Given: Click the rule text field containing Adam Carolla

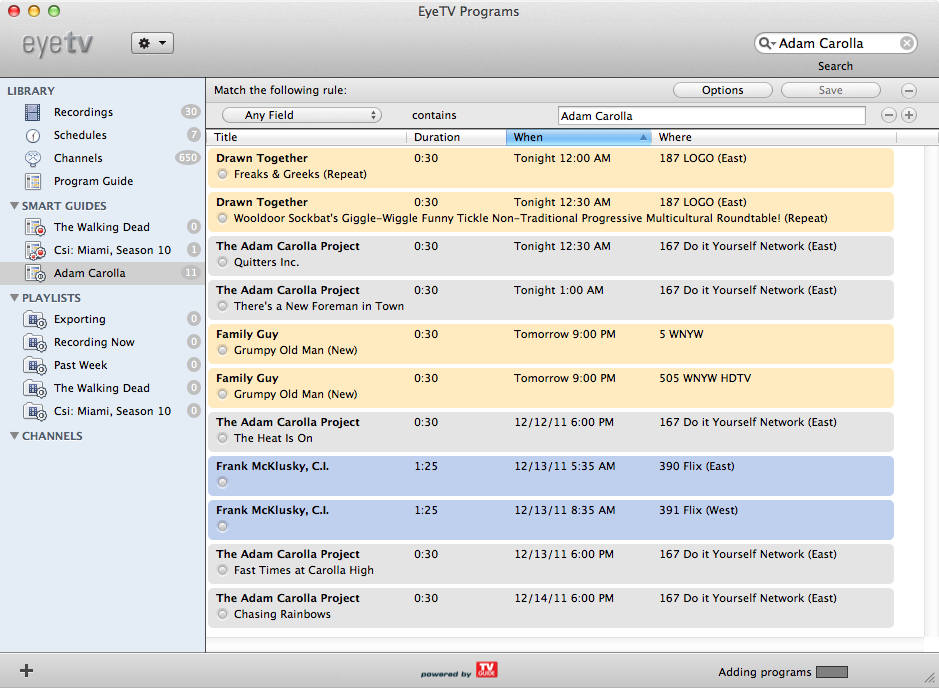Looking at the screenshot, I should pos(710,115).
